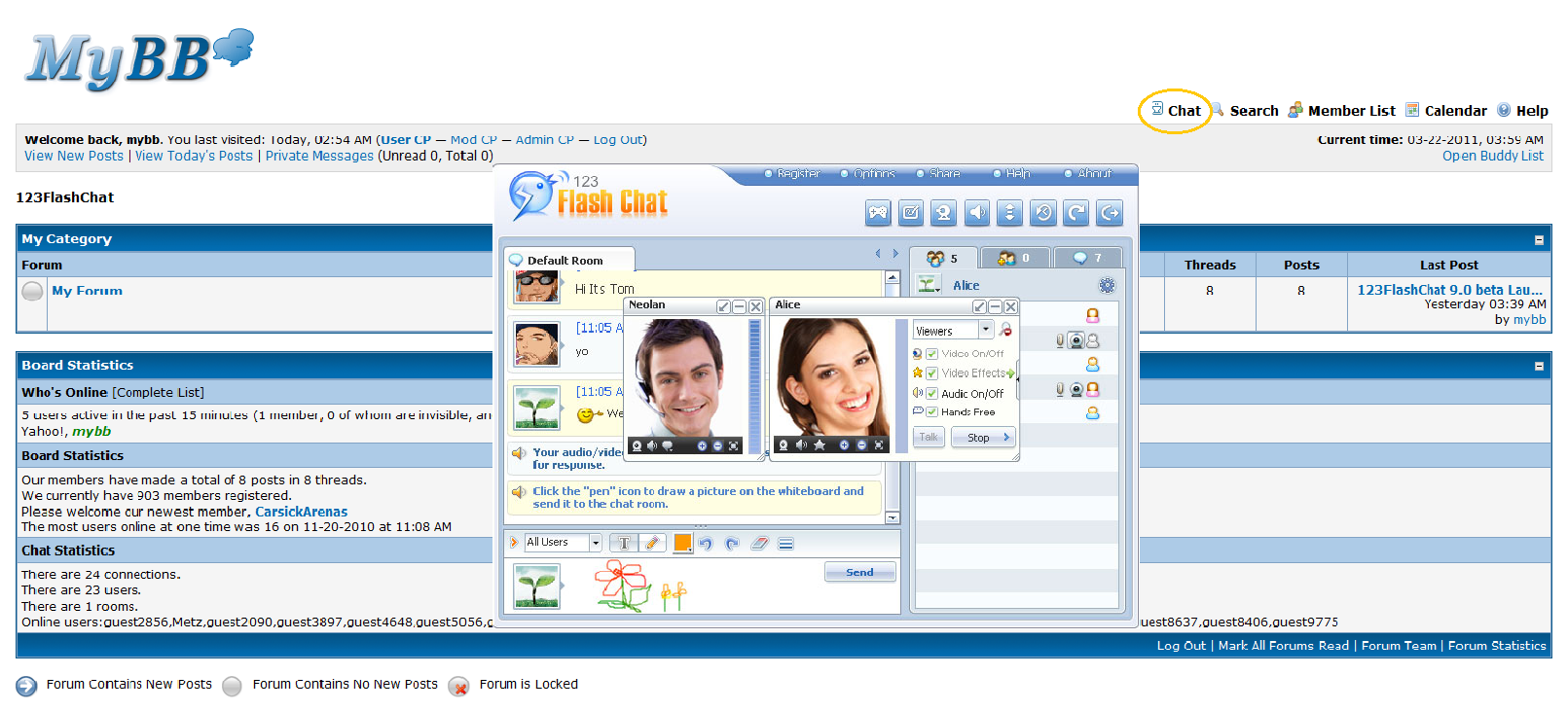Toggle the Video On/Off checkbox
This screenshot has height=711, width=1568.
click(x=931, y=354)
